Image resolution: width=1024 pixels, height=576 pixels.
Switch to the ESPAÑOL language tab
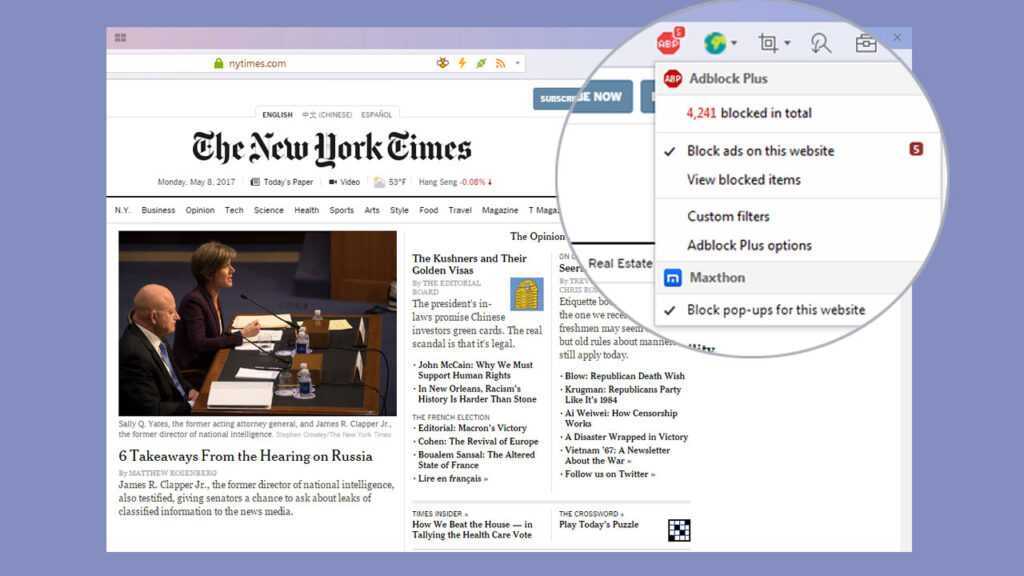tap(377, 114)
